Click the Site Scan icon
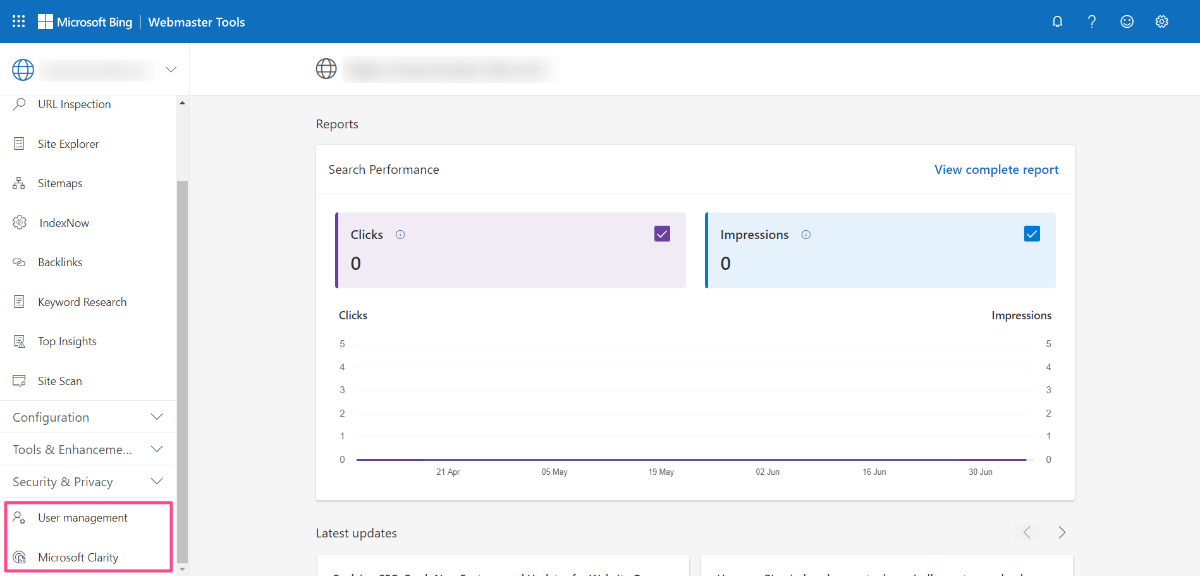Screen dimensions: 1200x576 [x=19, y=381]
